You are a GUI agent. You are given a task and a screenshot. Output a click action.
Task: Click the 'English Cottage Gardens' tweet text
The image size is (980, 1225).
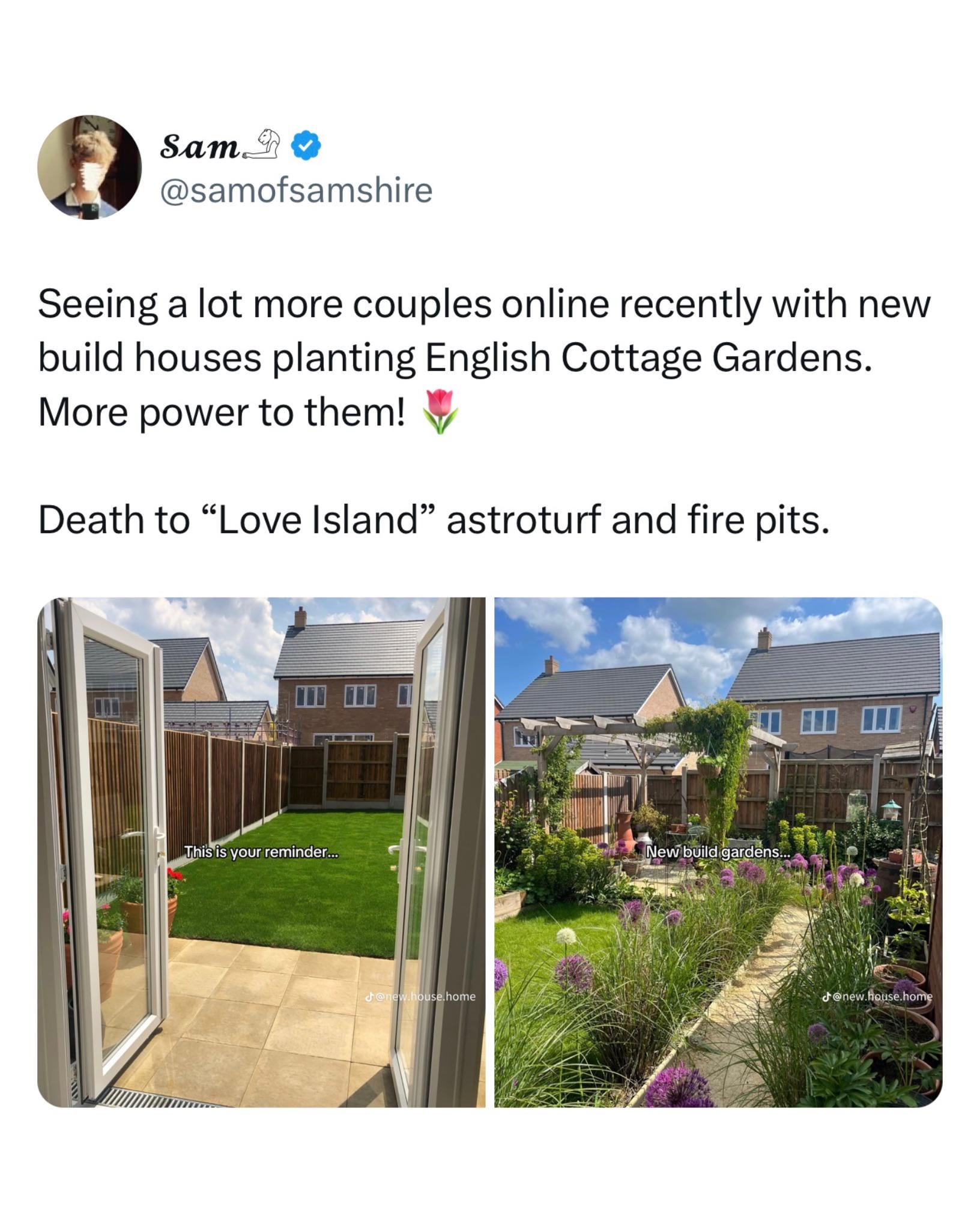(x=648, y=358)
